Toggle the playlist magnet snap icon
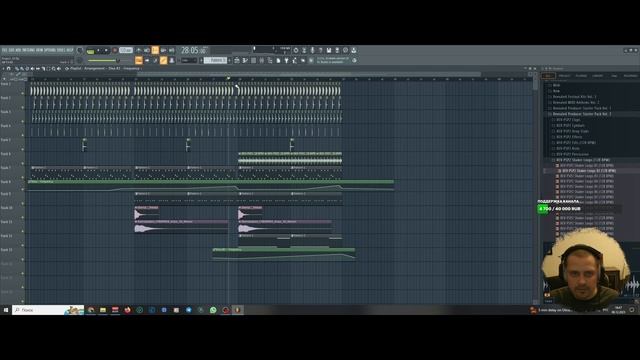The height and width of the screenshot is (360, 640). (9, 69)
